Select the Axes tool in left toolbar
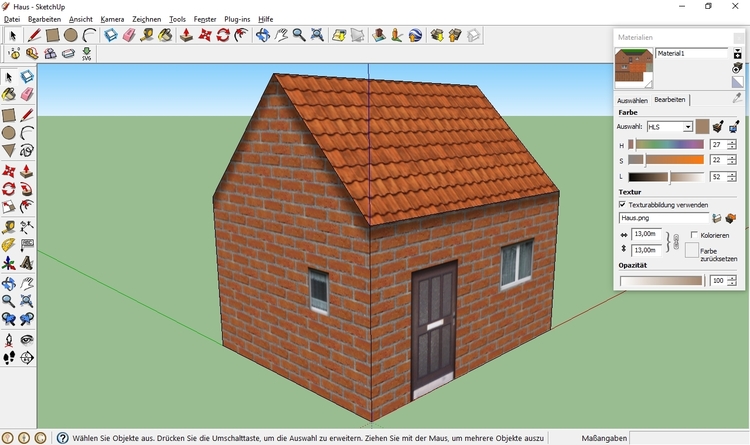This screenshot has width=750, height=445. [9, 263]
